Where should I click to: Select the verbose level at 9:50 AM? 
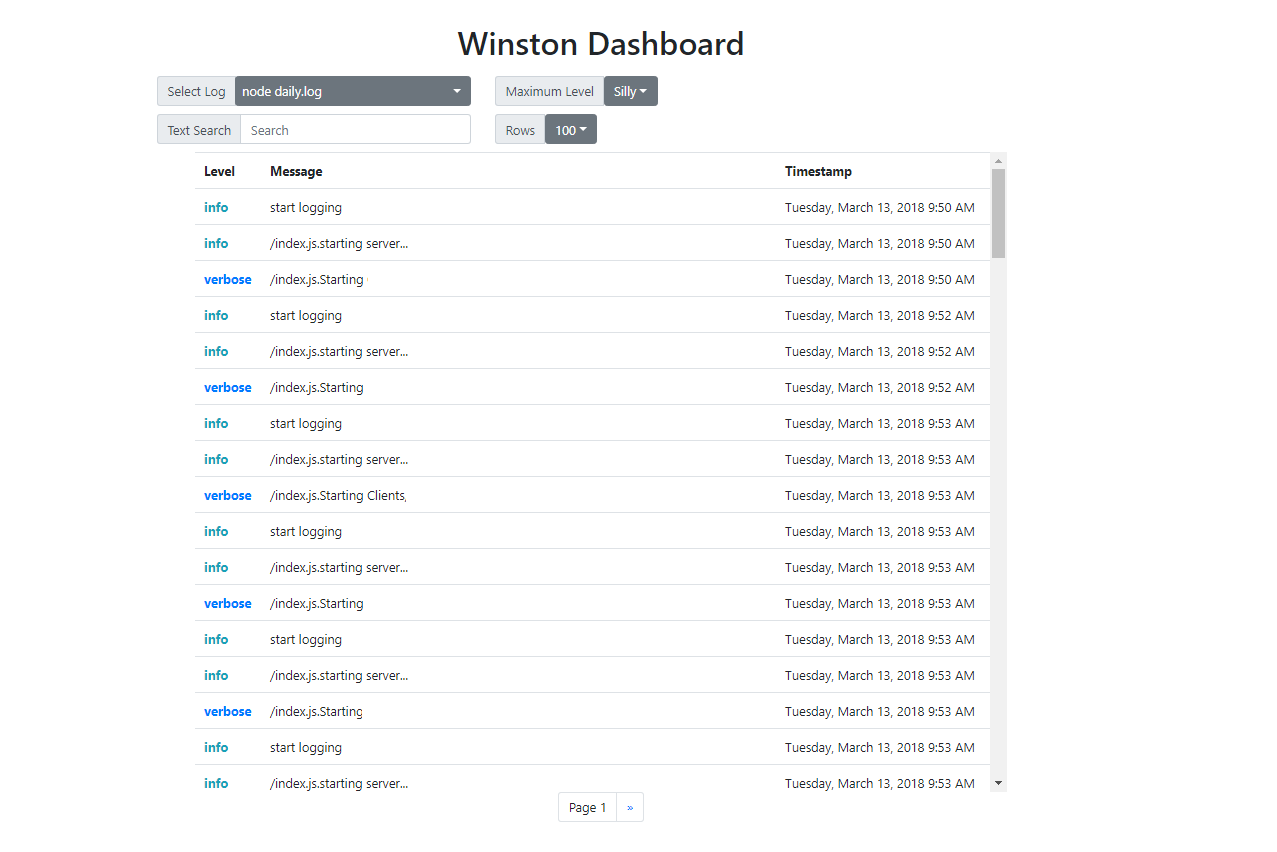pyautogui.click(x=228, y=279)
